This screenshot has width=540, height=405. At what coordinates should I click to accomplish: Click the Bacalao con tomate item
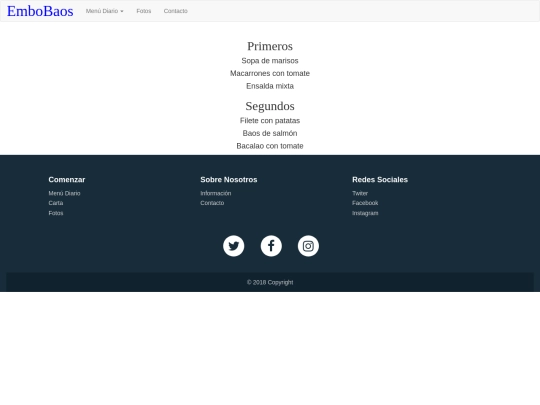tap(270, 146)
